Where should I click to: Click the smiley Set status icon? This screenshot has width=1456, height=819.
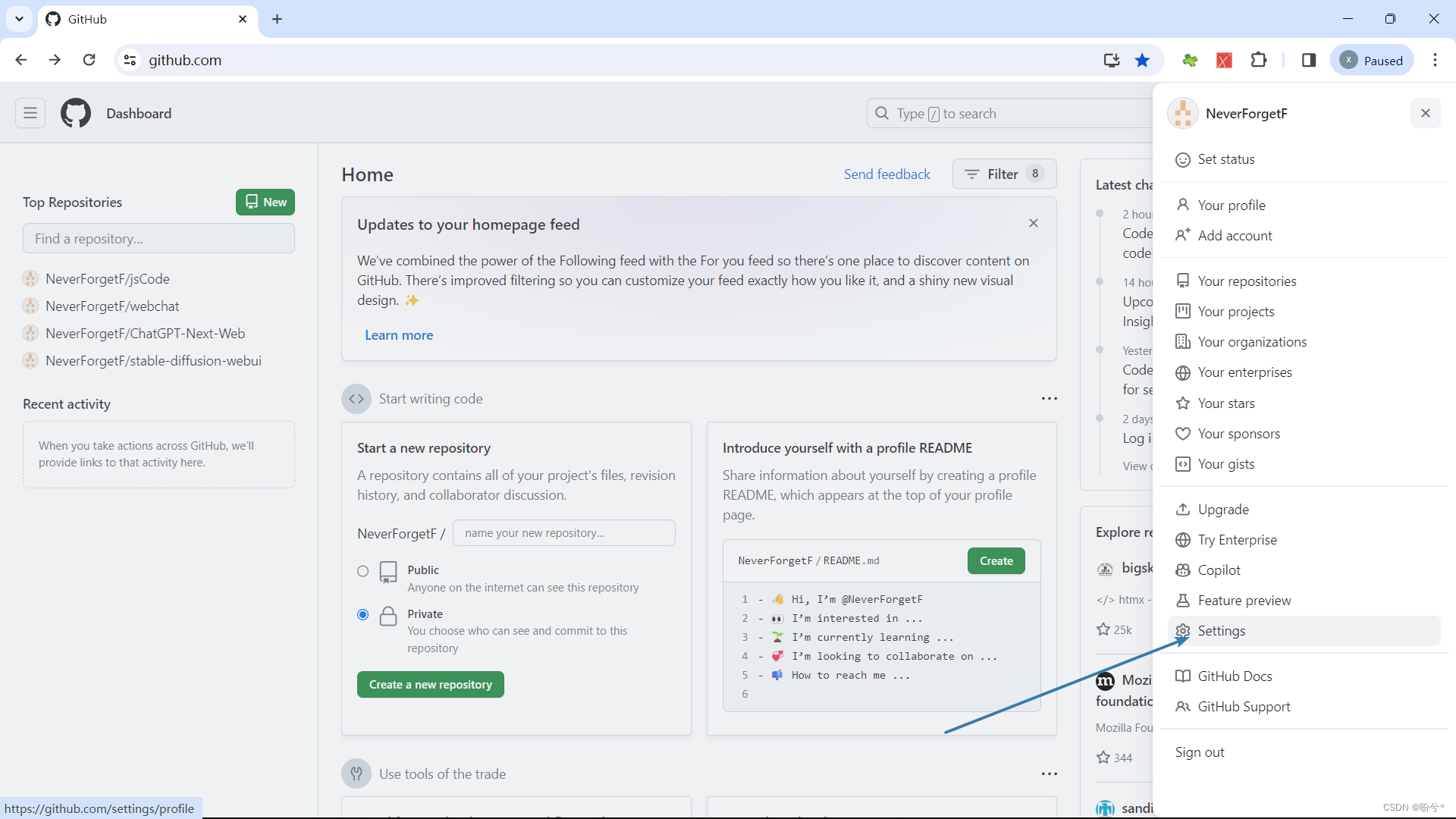1183,160
